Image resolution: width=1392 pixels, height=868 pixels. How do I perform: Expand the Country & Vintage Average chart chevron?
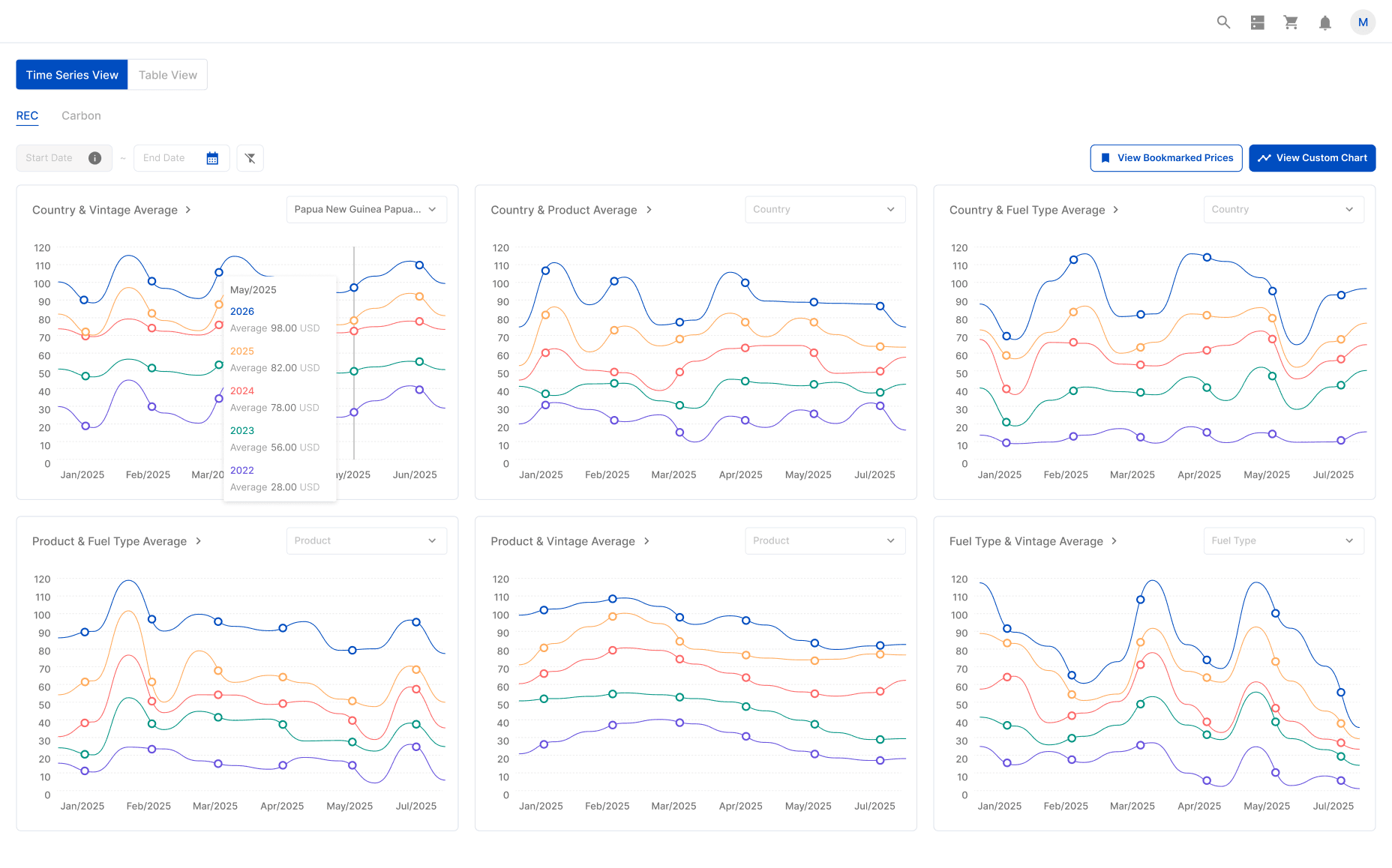[188, 210]
